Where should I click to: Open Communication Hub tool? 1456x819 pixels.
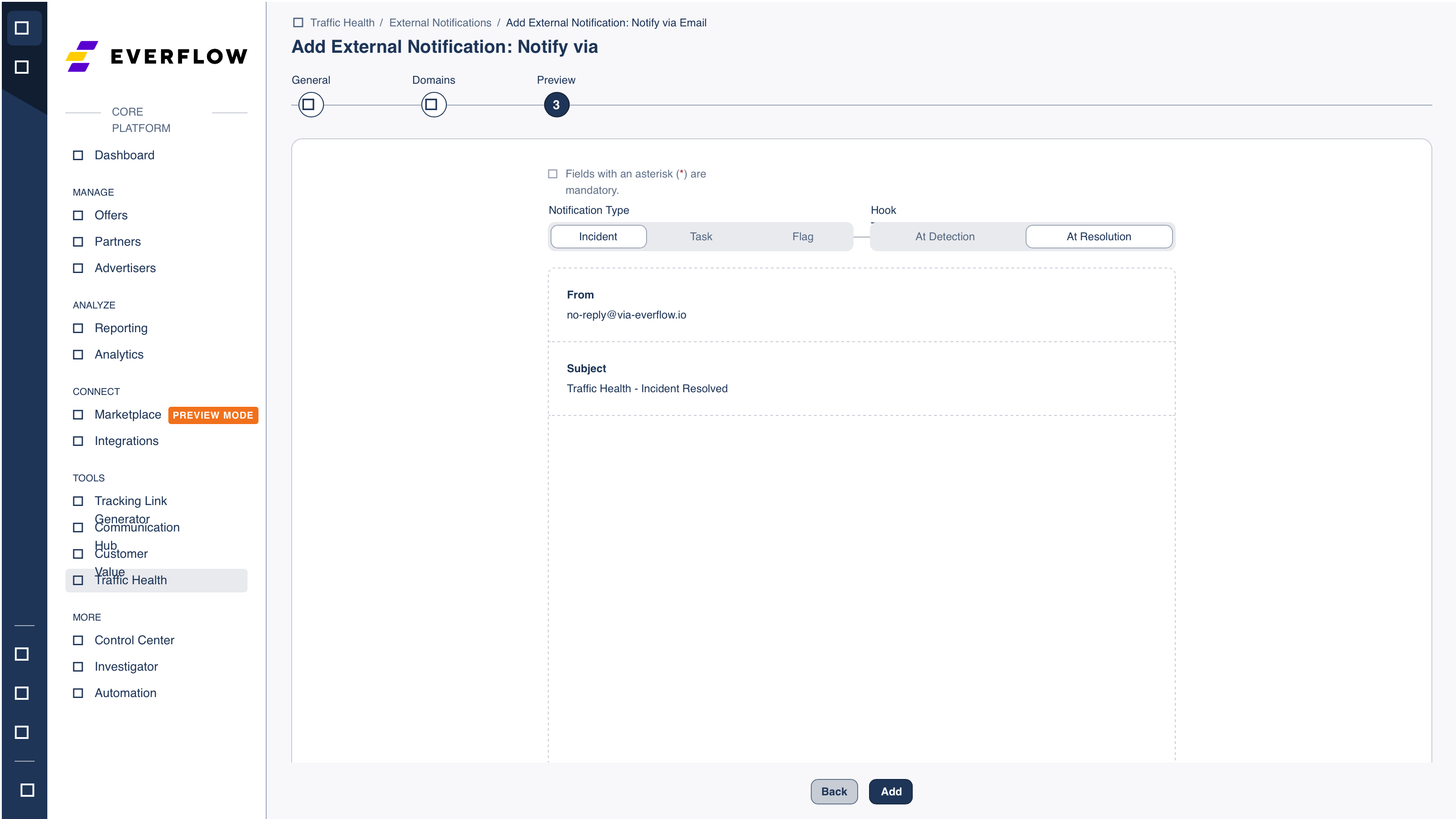pos(156,527)
